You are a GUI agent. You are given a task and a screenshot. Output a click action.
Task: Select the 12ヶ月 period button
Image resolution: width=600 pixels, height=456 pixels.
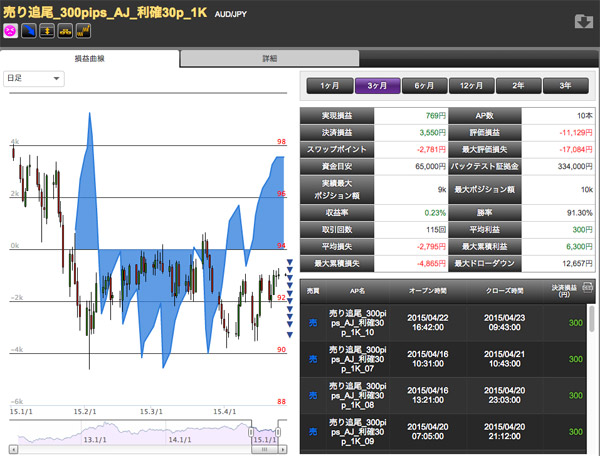click(472, 86)
